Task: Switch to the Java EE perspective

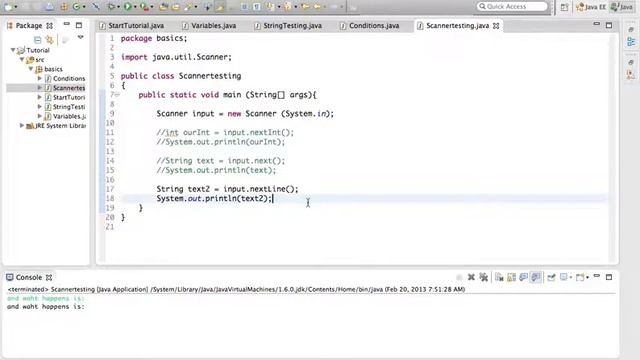Action: tap(591, 7)
